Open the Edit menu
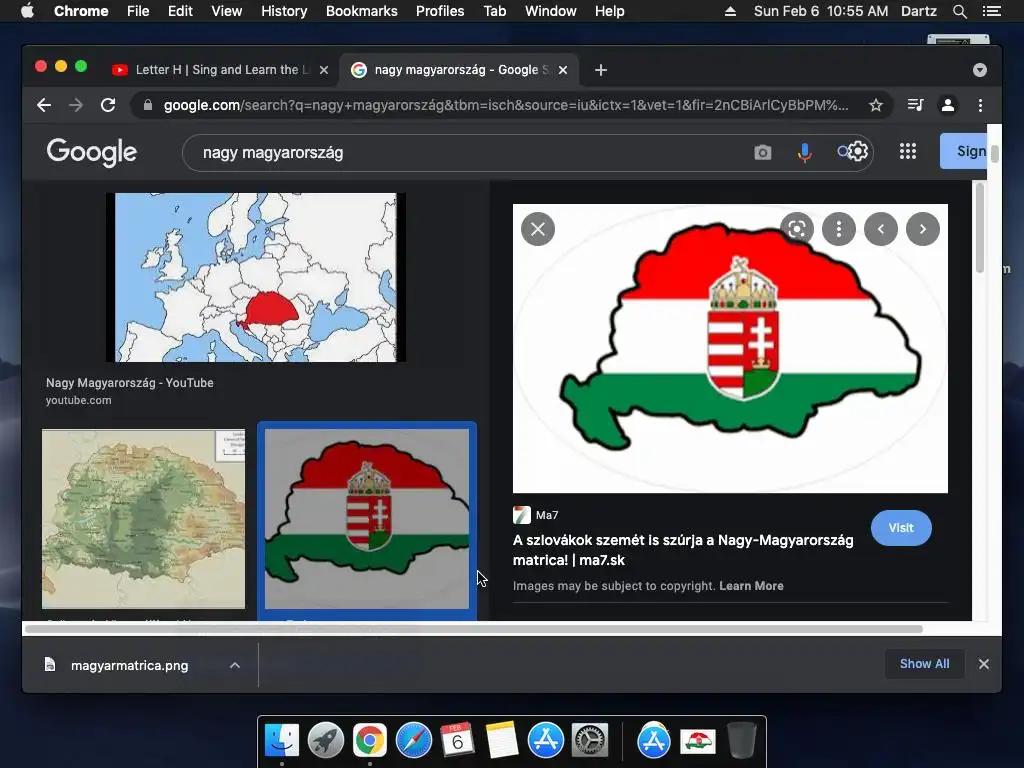This screenshot has height=768, width=1024. click(180, 11)
